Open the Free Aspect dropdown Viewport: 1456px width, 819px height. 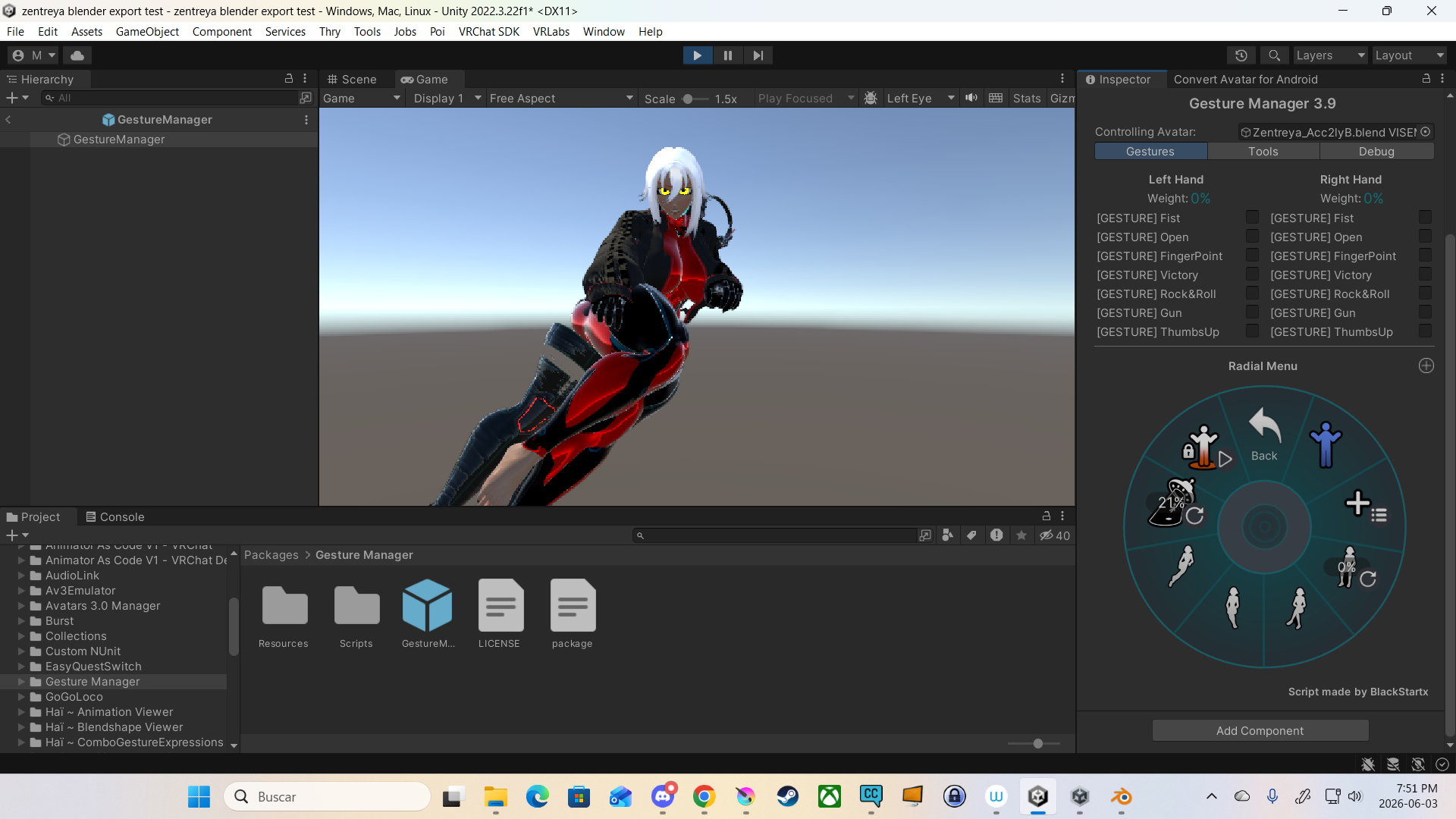pos(561,99)
